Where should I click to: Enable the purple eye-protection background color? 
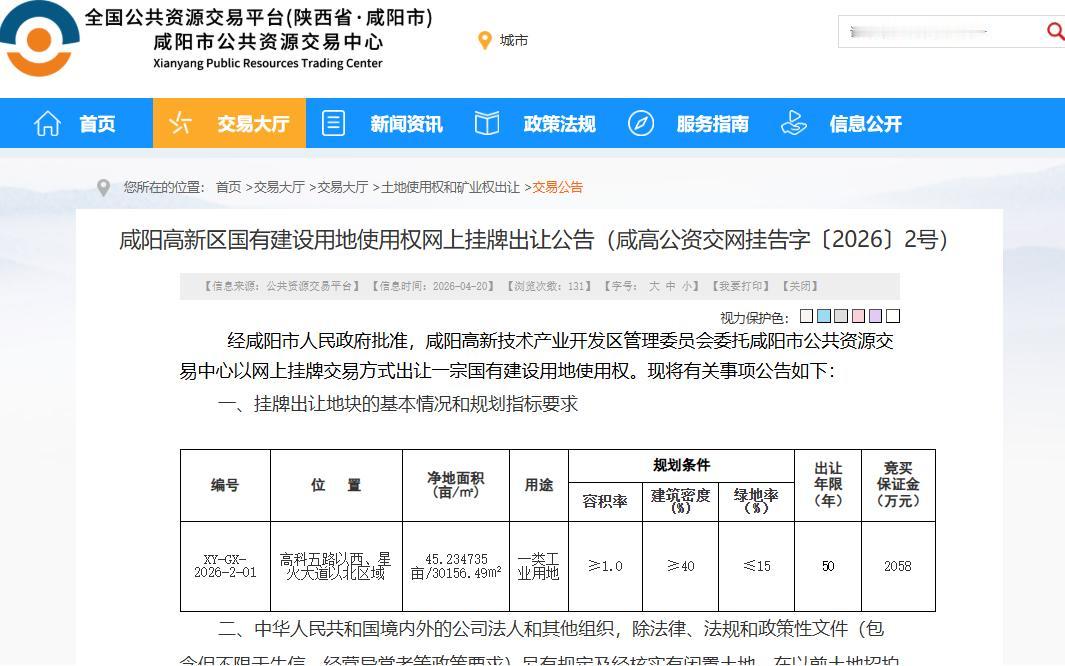click(x=875, y=315)
